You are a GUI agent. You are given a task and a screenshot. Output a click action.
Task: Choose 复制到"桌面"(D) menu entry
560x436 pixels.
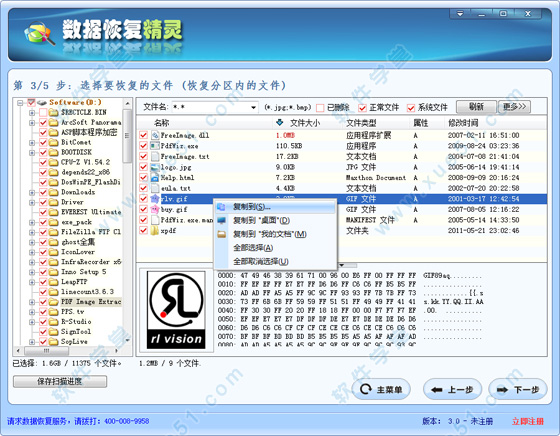coord(275,220)
